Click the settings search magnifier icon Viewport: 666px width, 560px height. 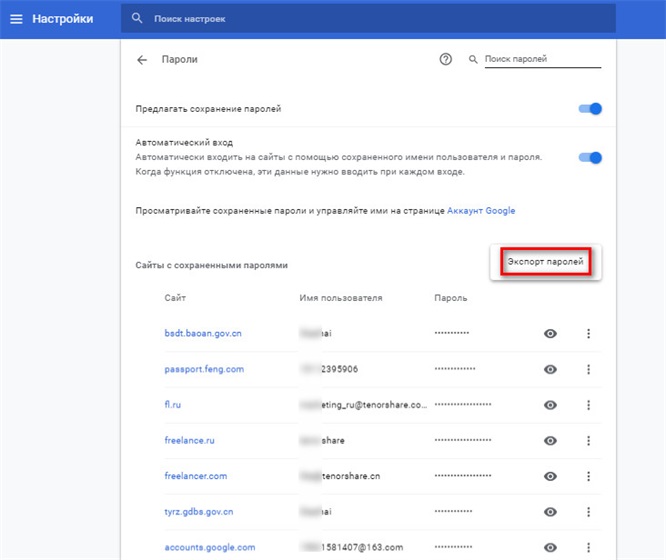pos(137,18)
